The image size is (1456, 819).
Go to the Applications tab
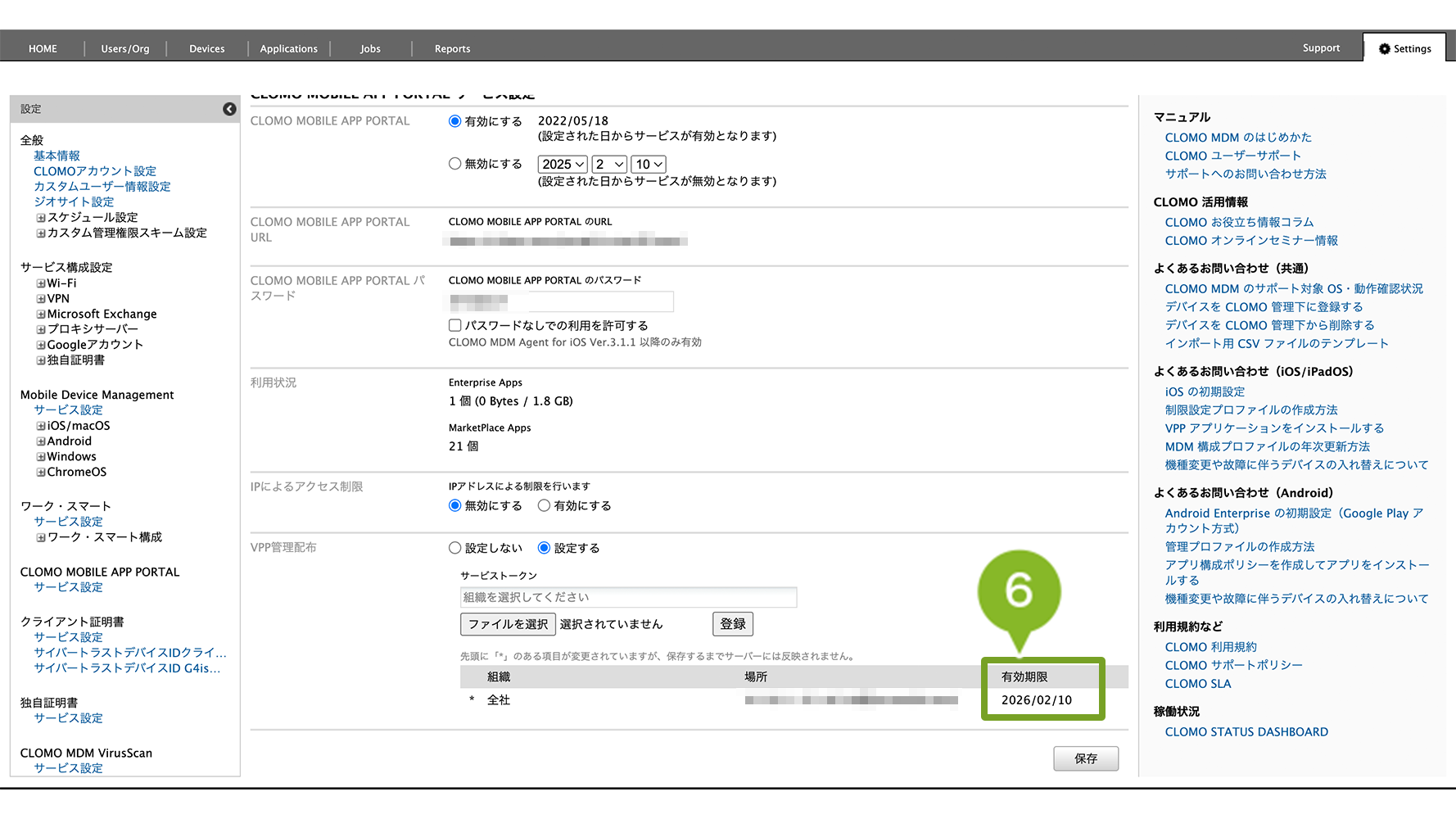pyautogui.click(x=288, y=48)
